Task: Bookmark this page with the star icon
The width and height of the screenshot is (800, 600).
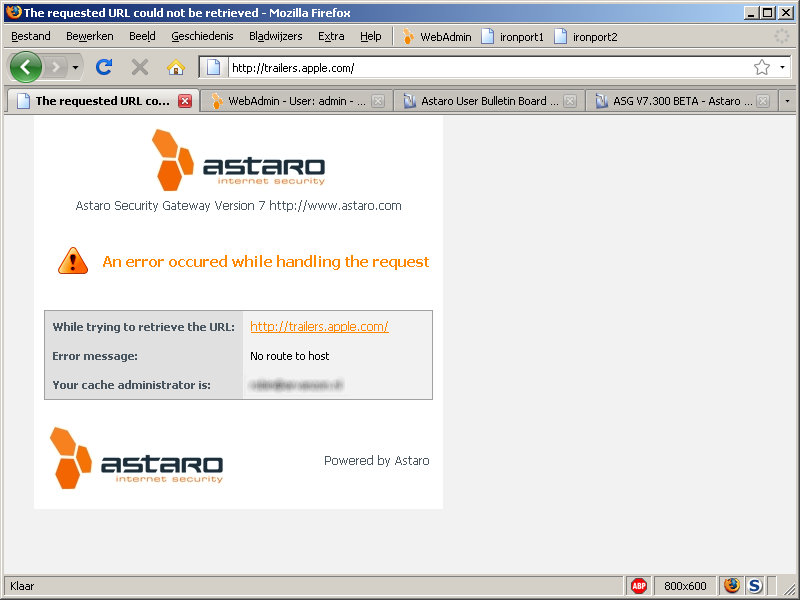Action: pyautogui.click(x=762, y=67)
